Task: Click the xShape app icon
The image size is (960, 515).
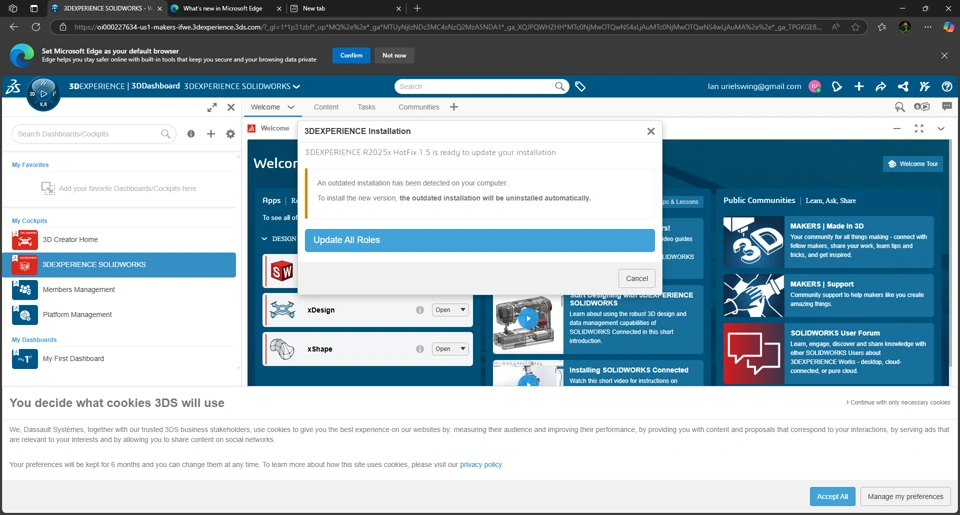Action: pyautogui.click(x=282, y=349)
